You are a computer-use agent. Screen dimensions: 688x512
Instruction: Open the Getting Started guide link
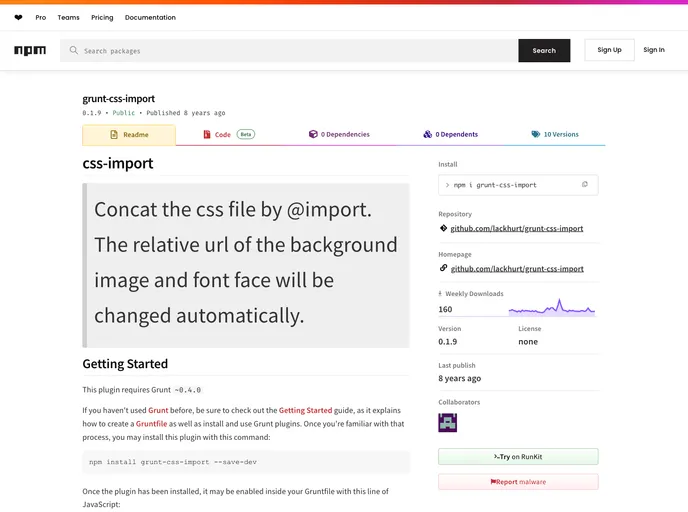tap(305, 411)
